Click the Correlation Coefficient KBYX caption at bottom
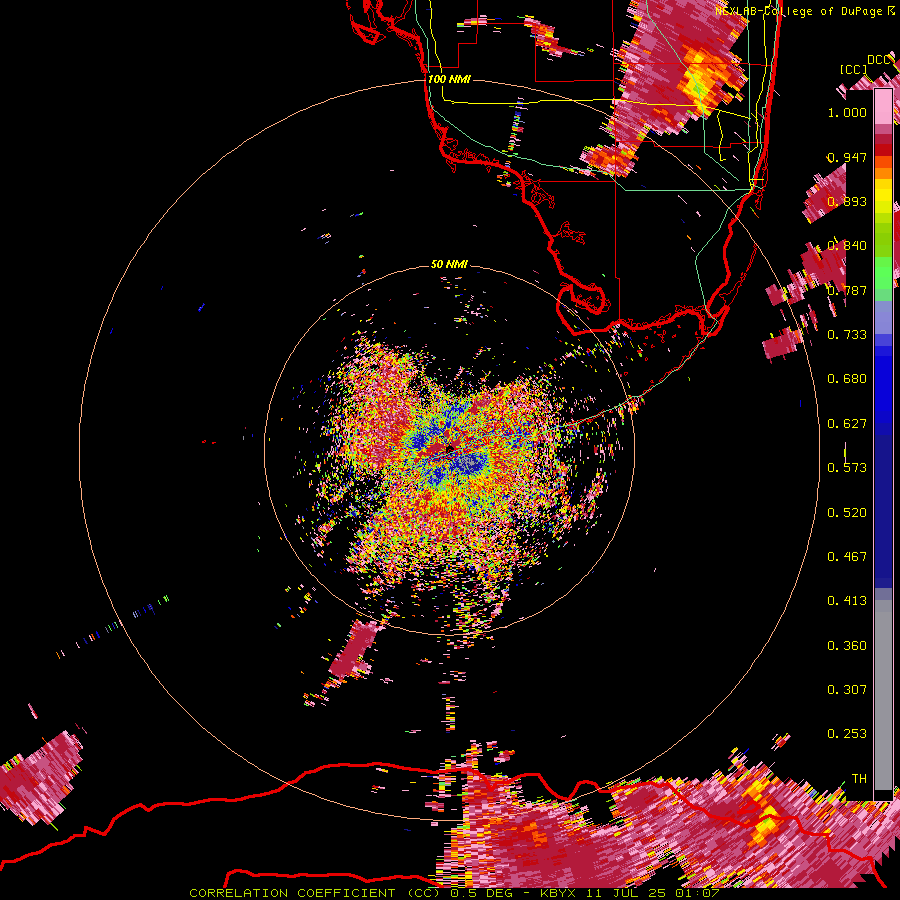 click(454, 893)
